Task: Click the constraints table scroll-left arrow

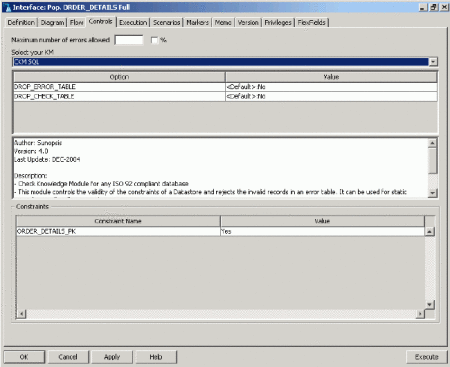Action: click(x=21, y=314)
